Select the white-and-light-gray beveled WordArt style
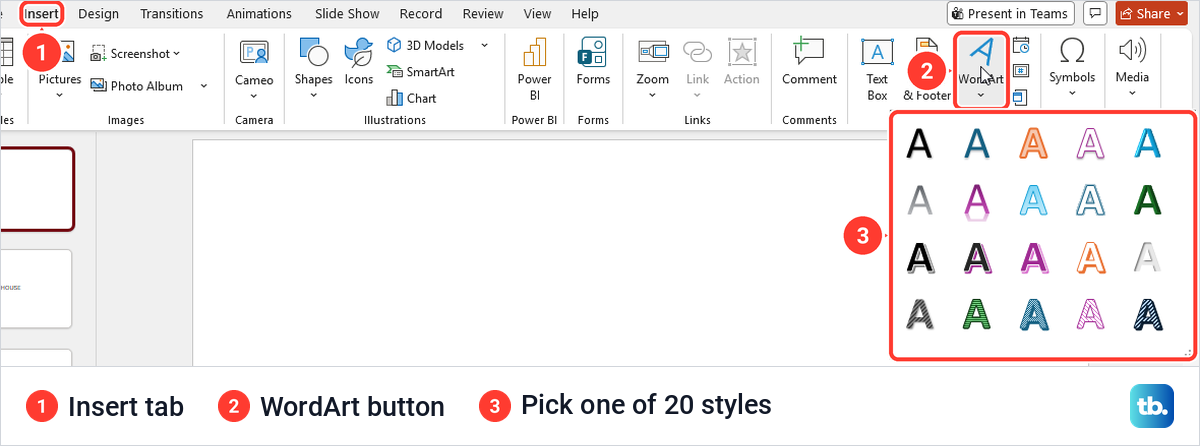Viewport: 1200px width, 446px height. click(x=1149, y=258)
